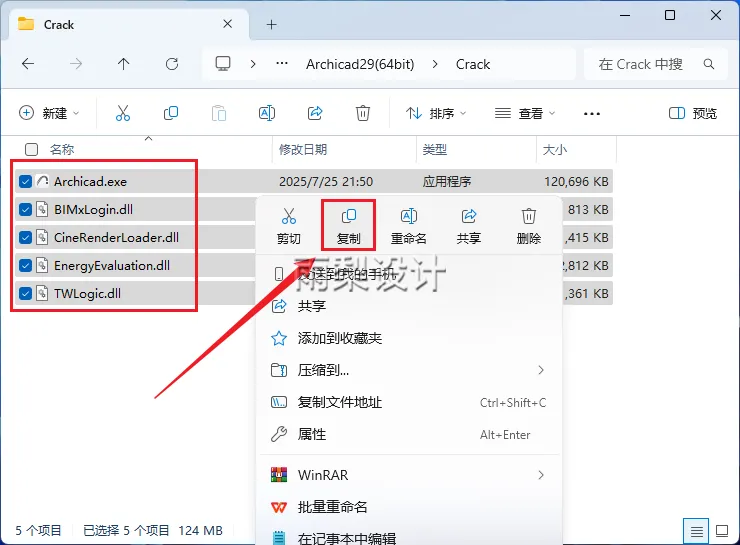This screenshot has height=545, width=740.
Task: Select 在记事本中编辑 menu entry
Action: (409, 537)
